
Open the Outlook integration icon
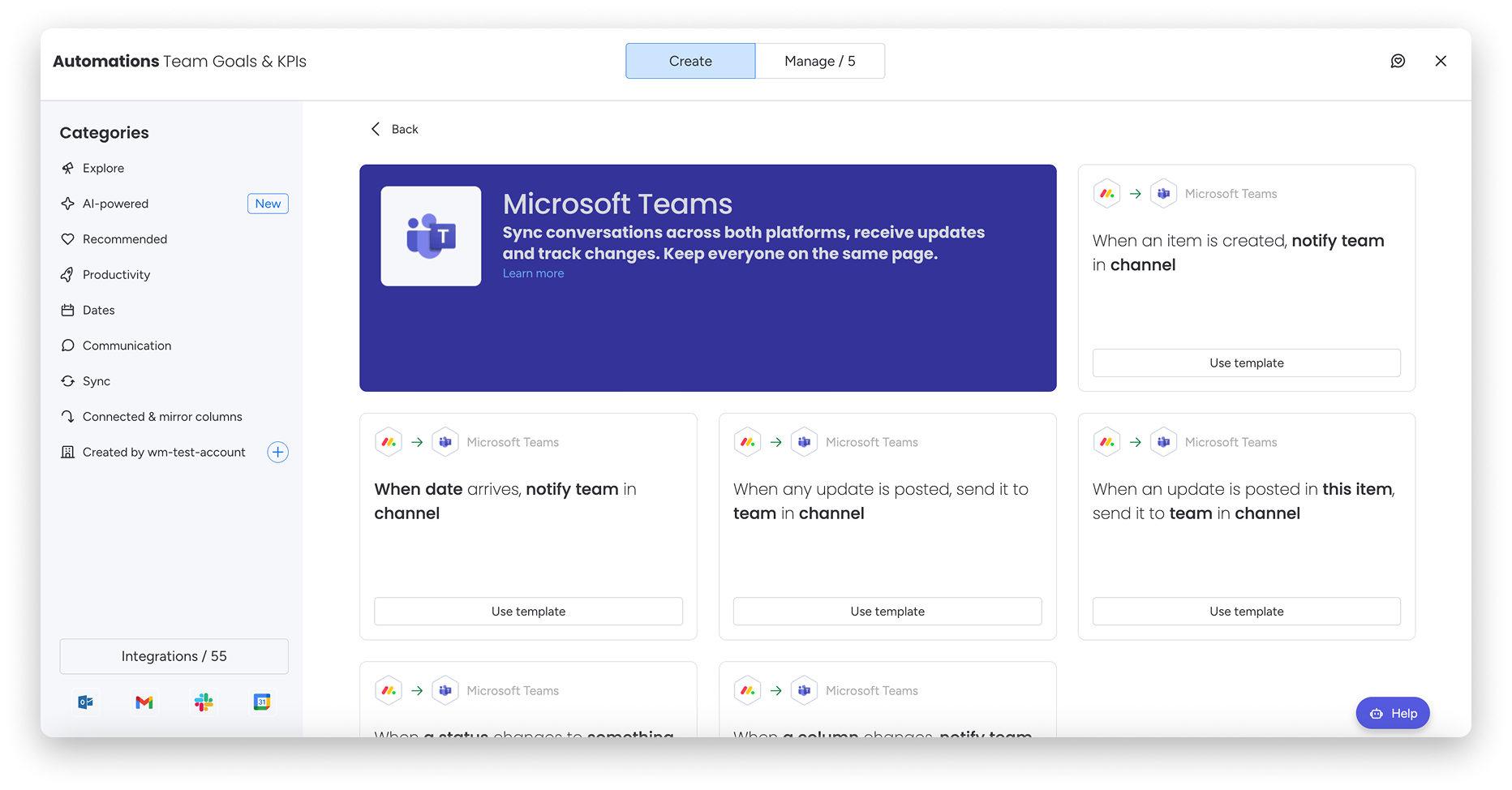pyautogui.click(x=85, y=702)
